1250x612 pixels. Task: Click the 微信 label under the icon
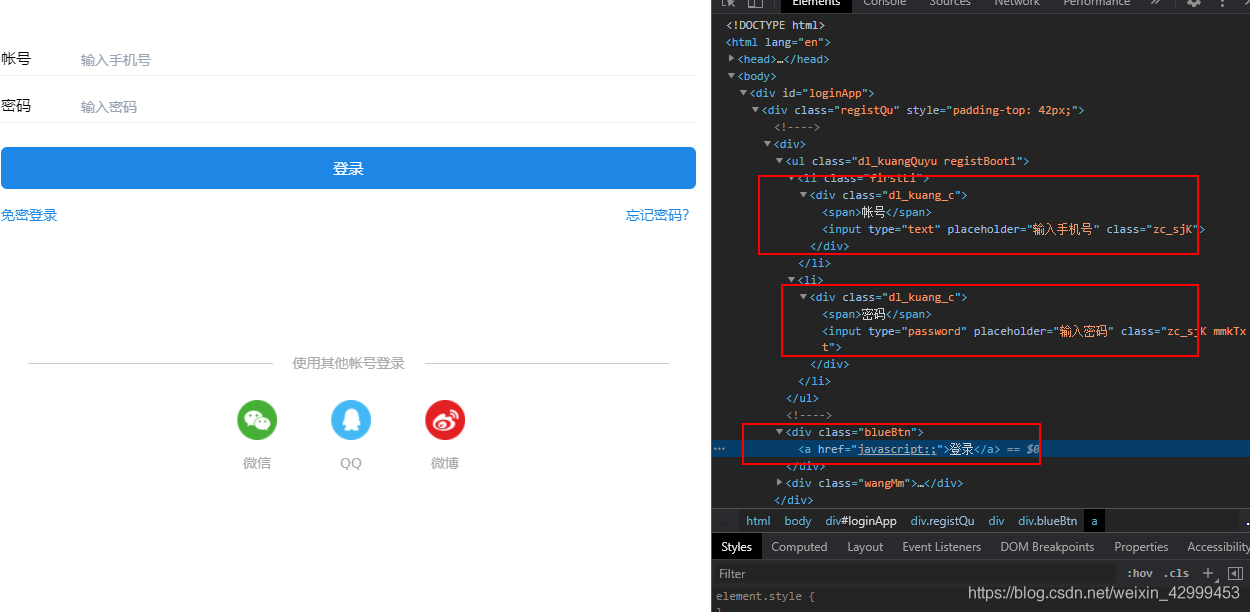[x=257, y=463]
